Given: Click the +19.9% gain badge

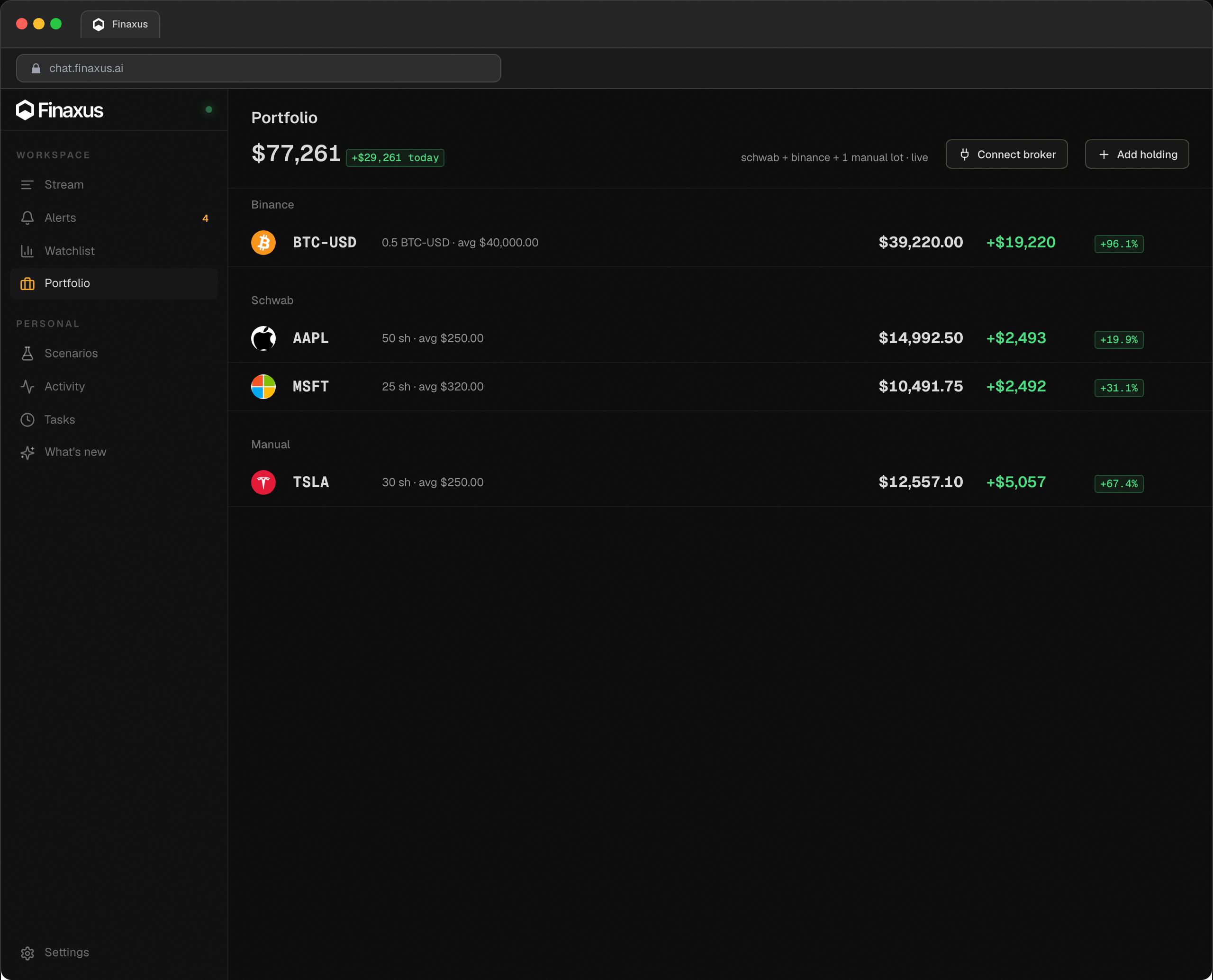Looking at the screenshot, I should 1119,340.
